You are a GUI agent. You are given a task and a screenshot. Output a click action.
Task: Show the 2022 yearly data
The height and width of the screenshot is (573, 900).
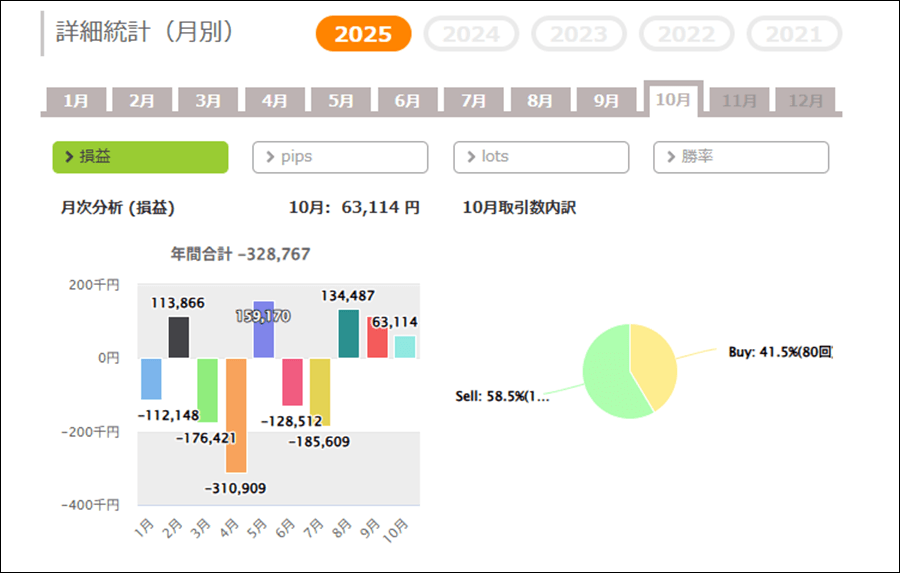click(x=686, y=34)
